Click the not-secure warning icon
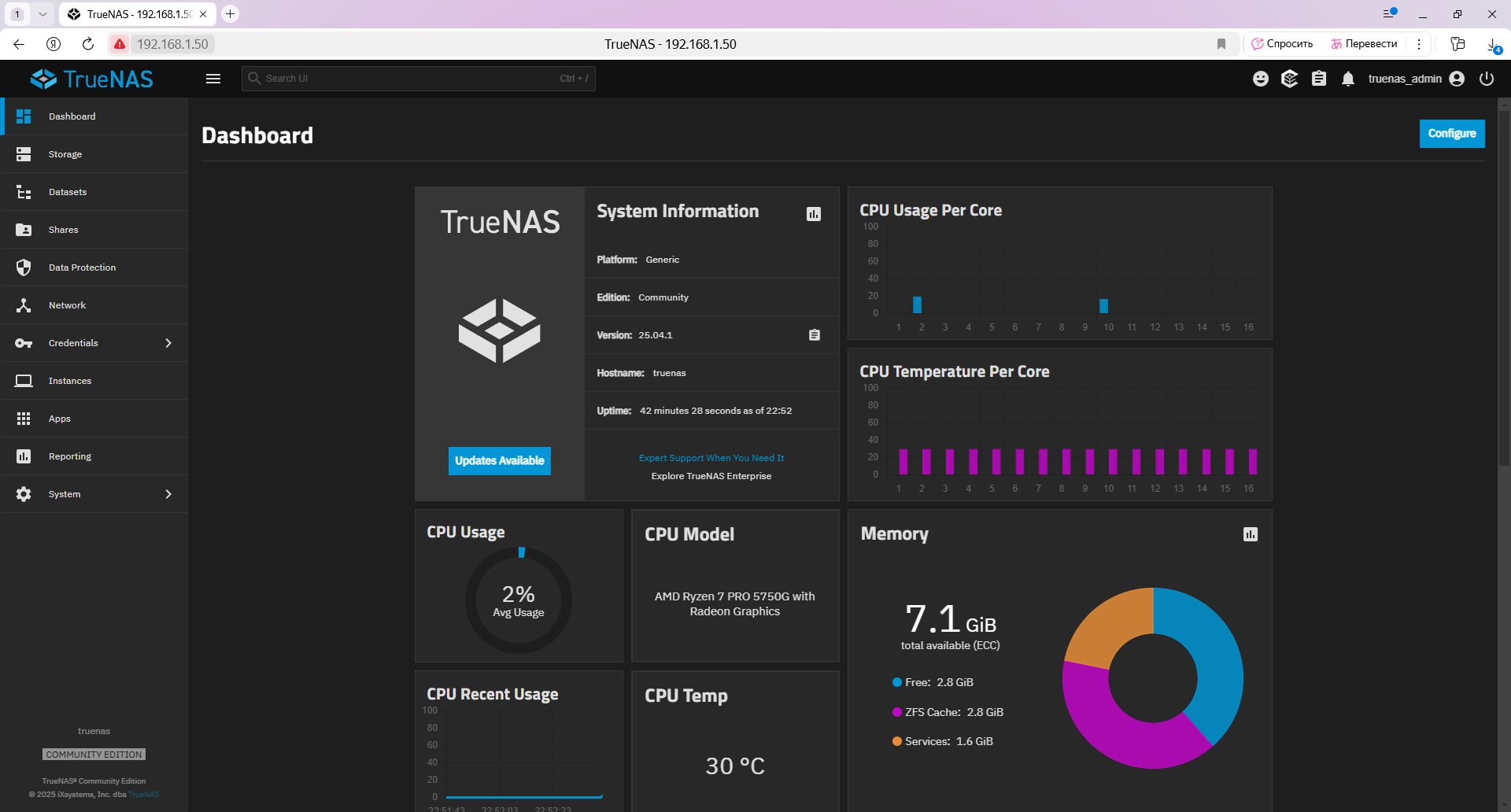 [x=120, y=44]
